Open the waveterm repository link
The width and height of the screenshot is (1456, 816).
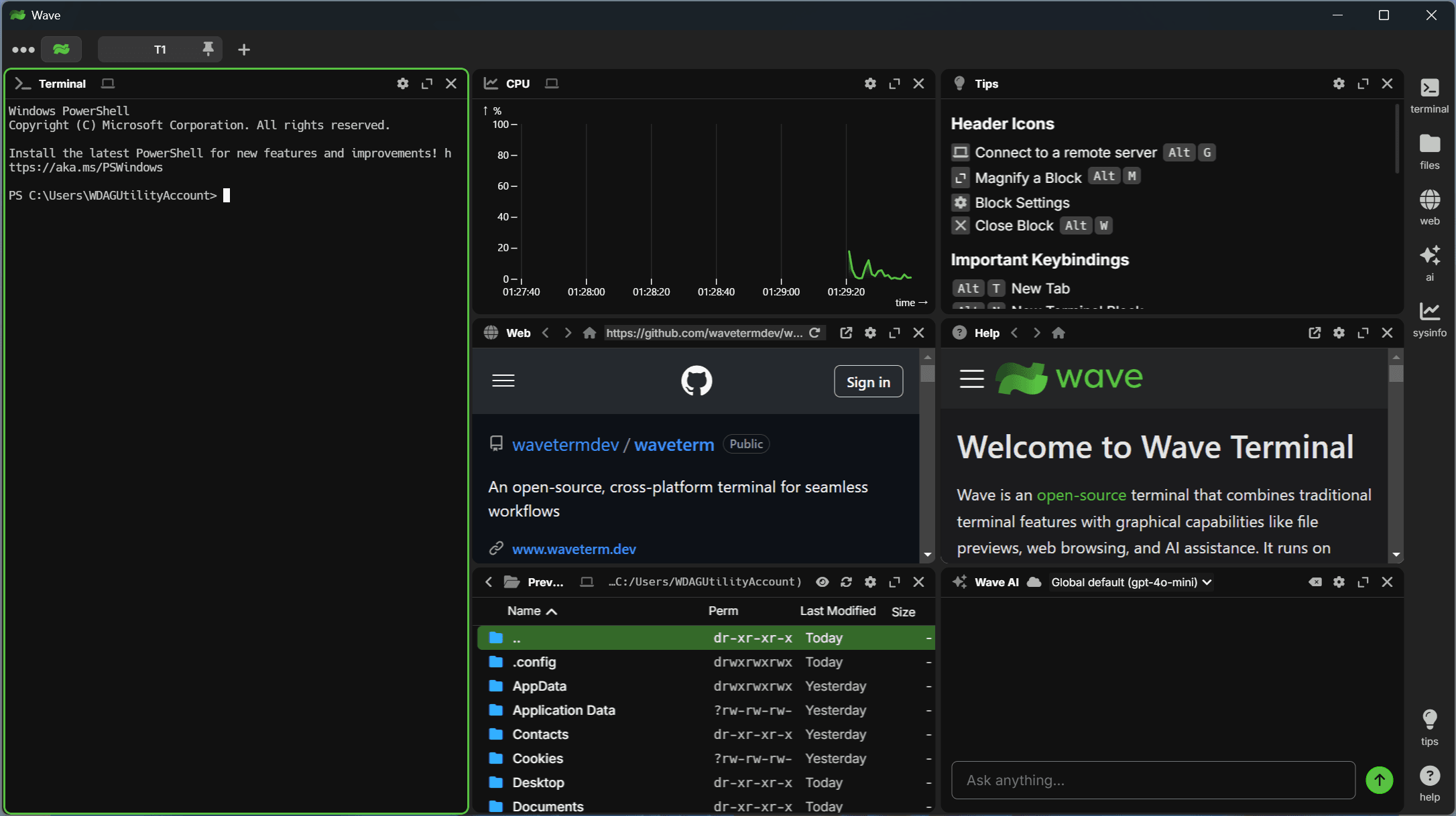(x=674, y=445)
